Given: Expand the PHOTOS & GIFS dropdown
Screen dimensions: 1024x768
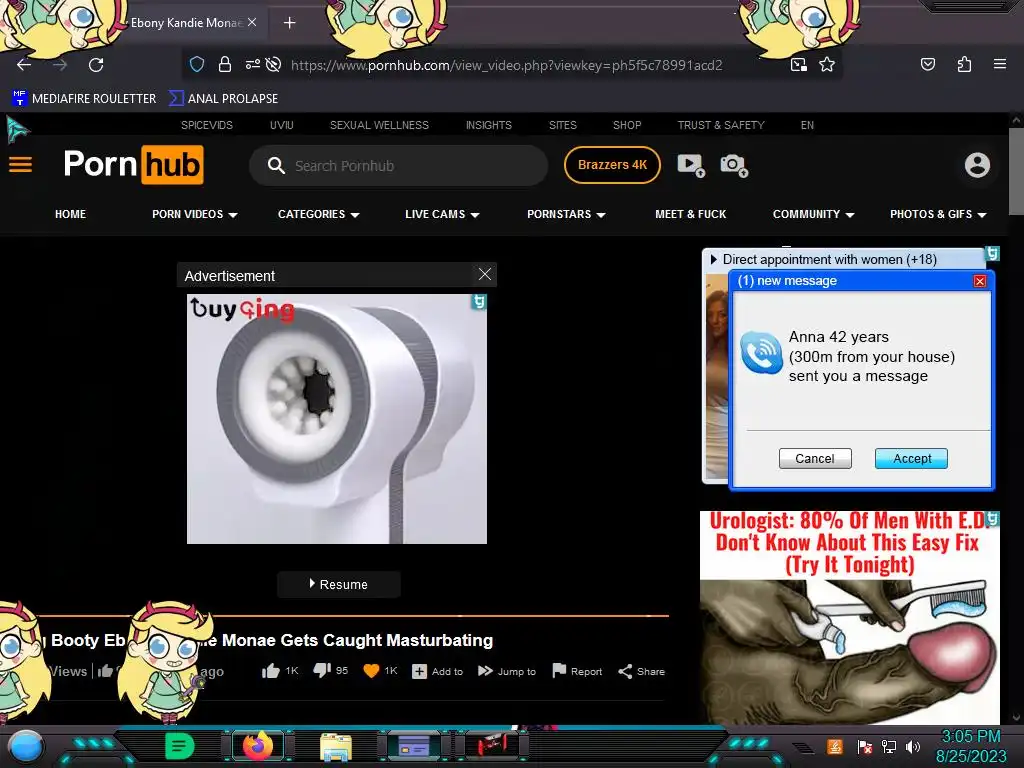Looking at the screenshot, I should 938,214.
